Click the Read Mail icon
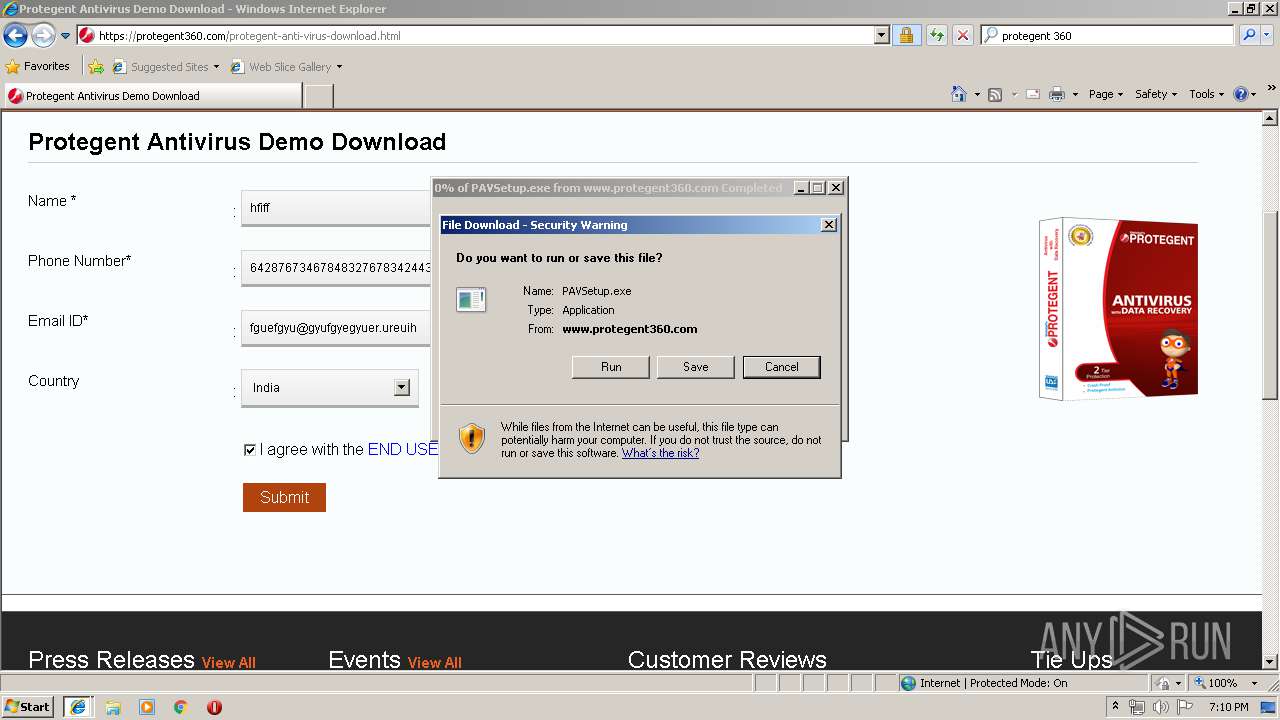Image resolution: width=1280 pixels, height=720 pixels. 1032,94
